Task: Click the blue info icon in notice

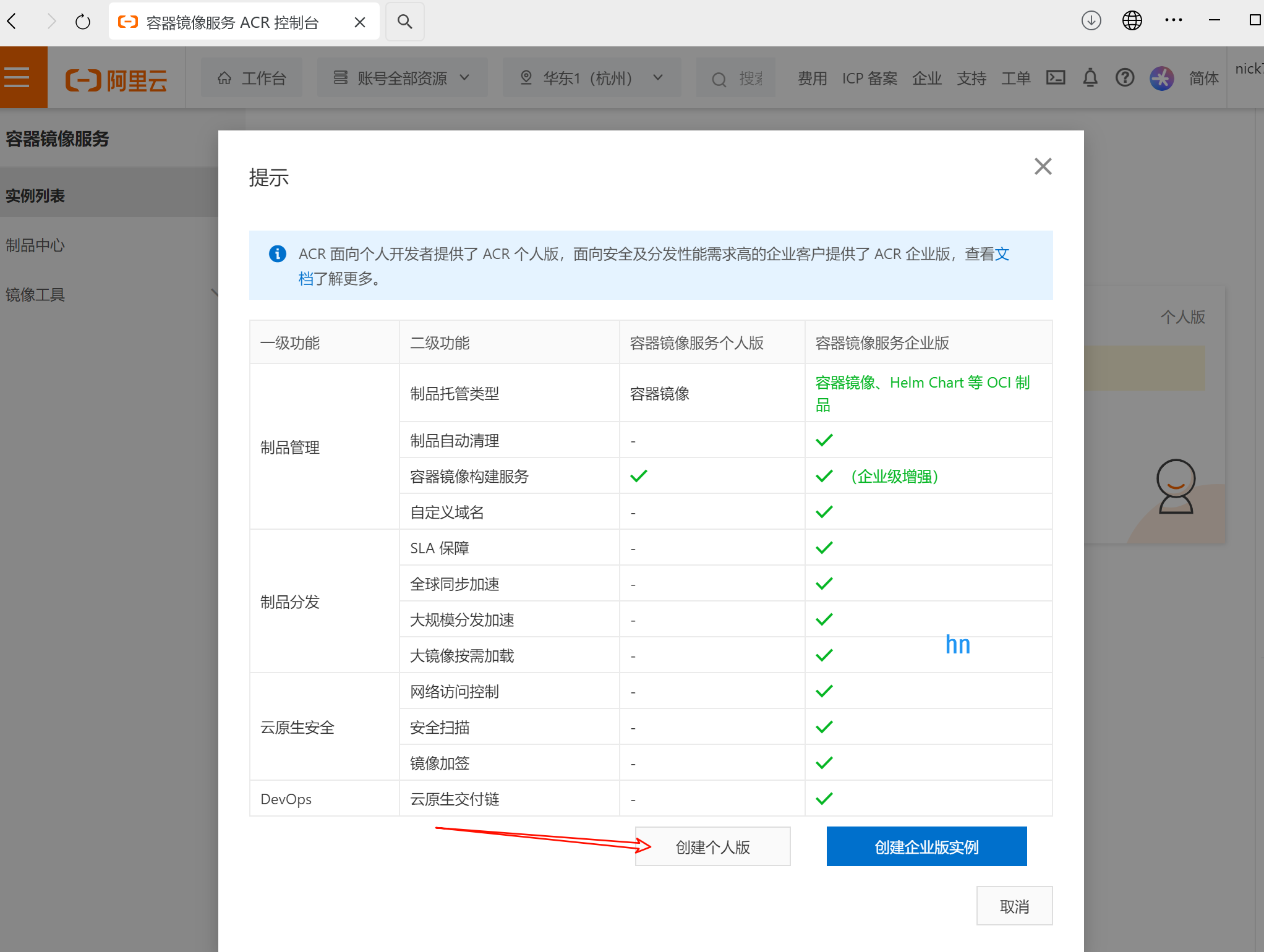Action: click(277, 253)
